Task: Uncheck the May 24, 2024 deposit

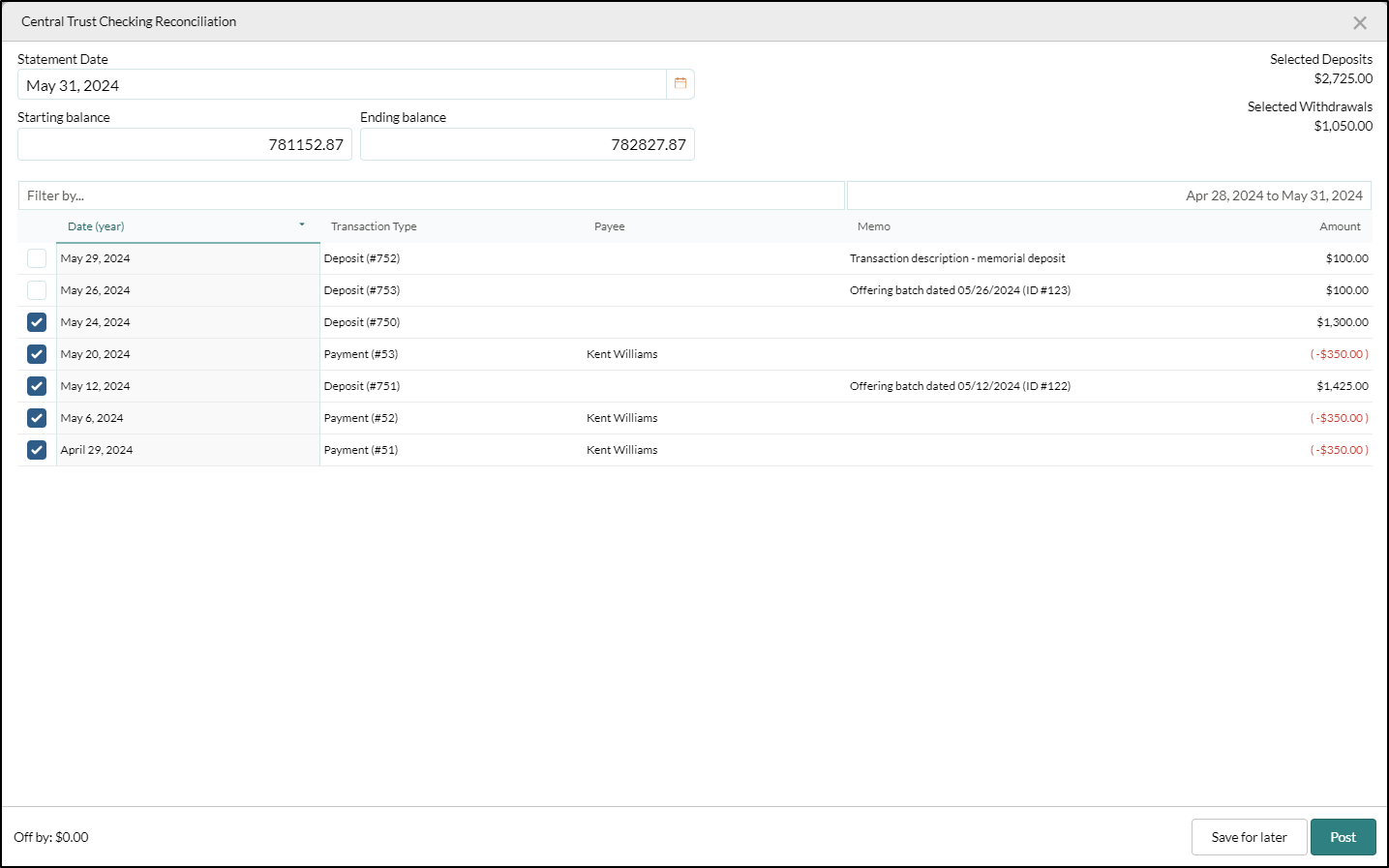Action: [37, 322]
